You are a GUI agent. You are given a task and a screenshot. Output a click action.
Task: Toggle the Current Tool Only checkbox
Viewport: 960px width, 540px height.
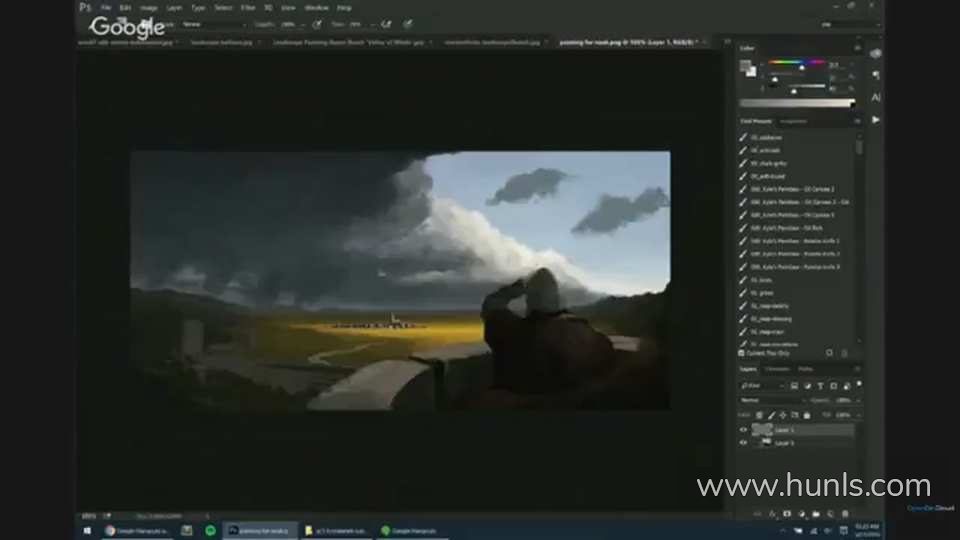[741, 353]
